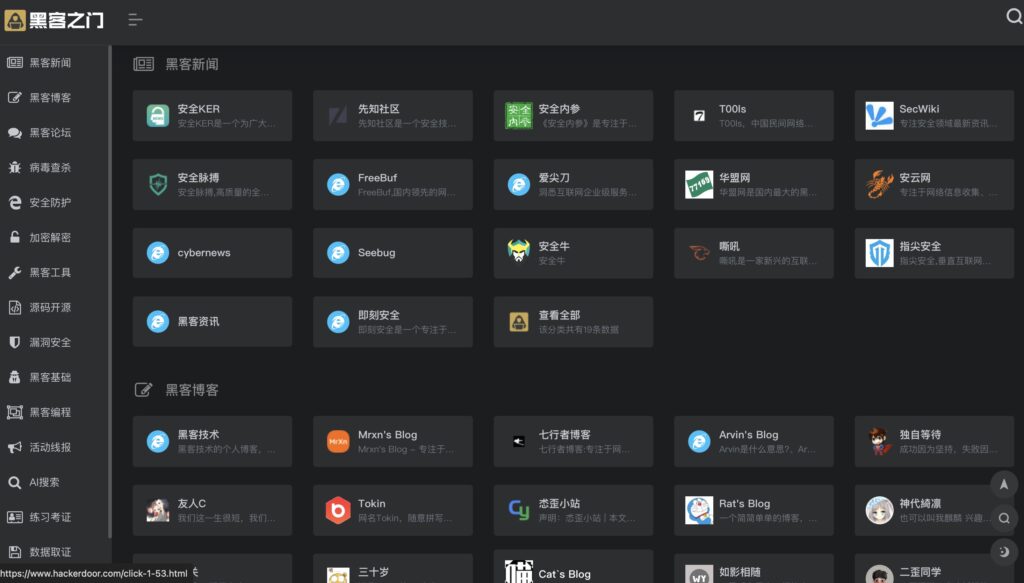
Task: Click the red Tokin logo icon
Action: click(338, 511)
